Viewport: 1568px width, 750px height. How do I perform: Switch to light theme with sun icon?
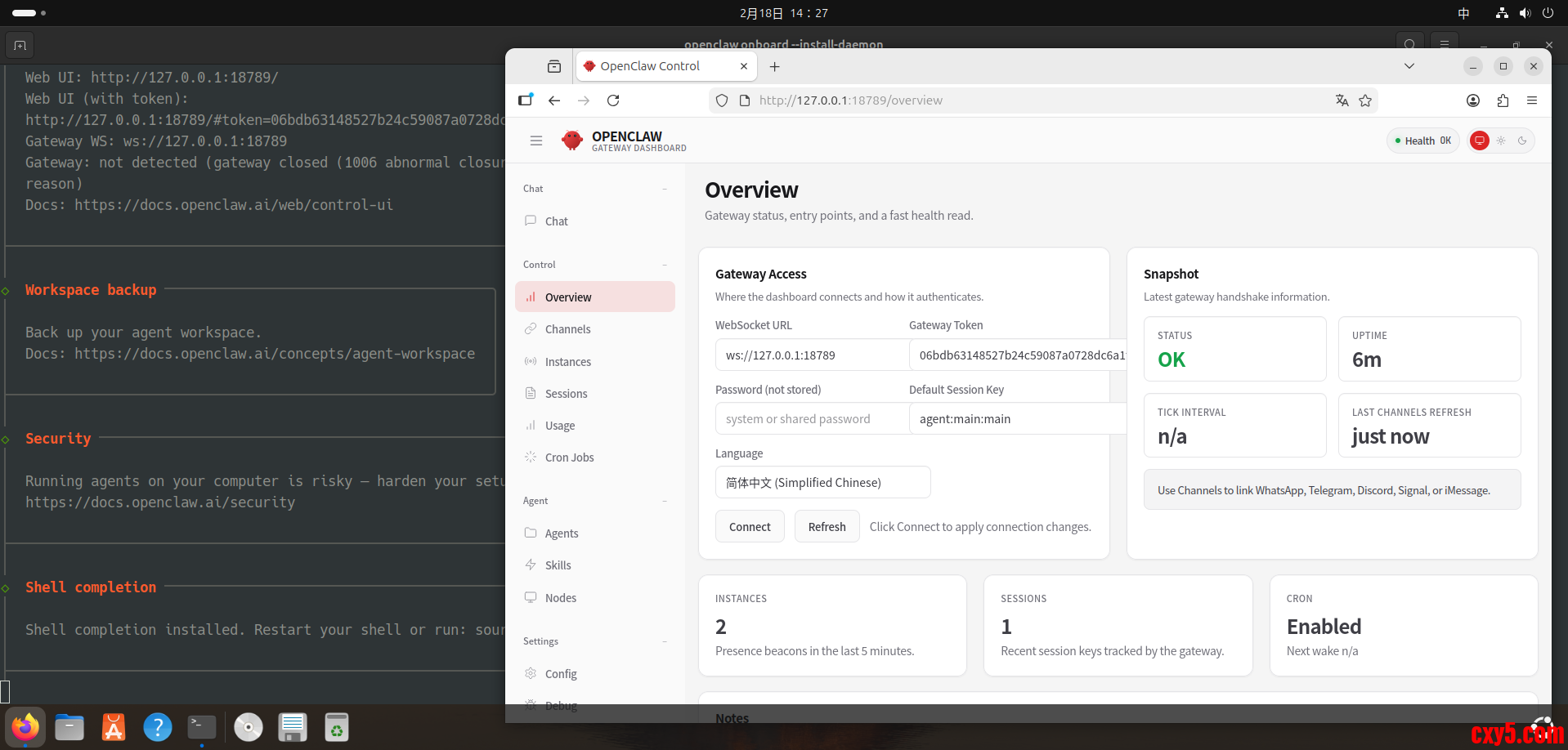click(1501, 141)
